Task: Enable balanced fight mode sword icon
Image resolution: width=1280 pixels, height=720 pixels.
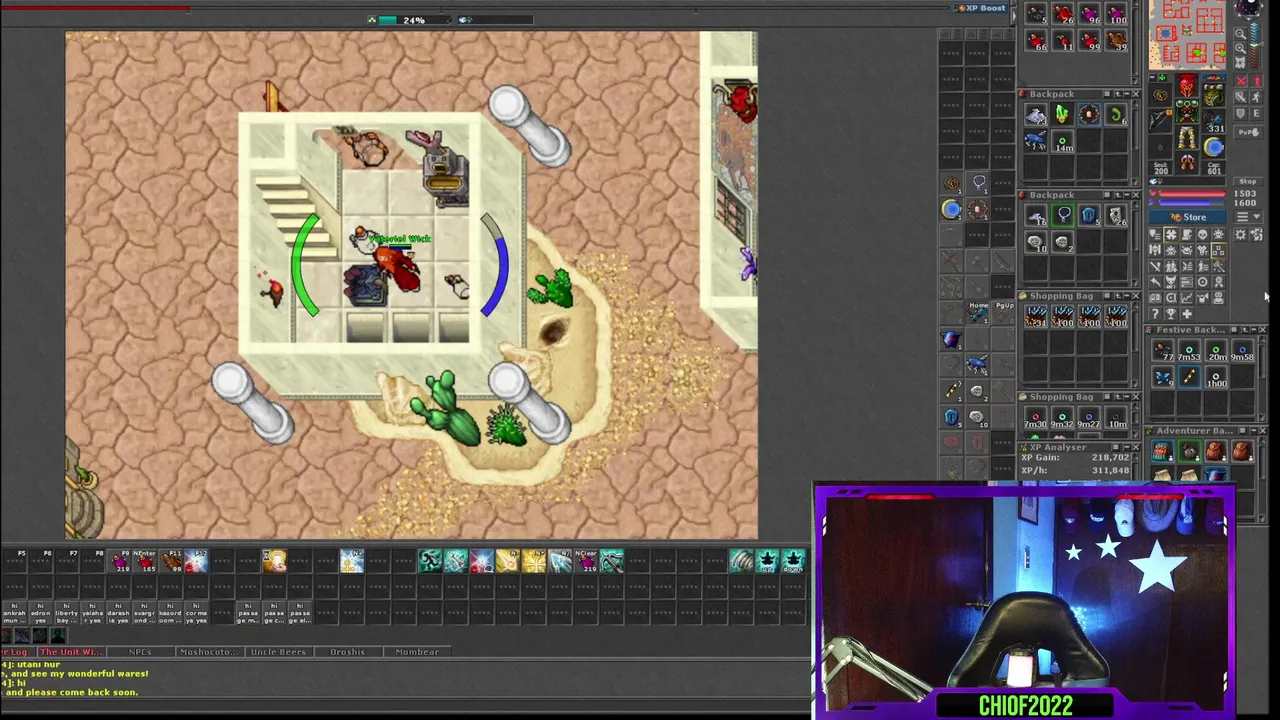Action: tap(1240, 98)
